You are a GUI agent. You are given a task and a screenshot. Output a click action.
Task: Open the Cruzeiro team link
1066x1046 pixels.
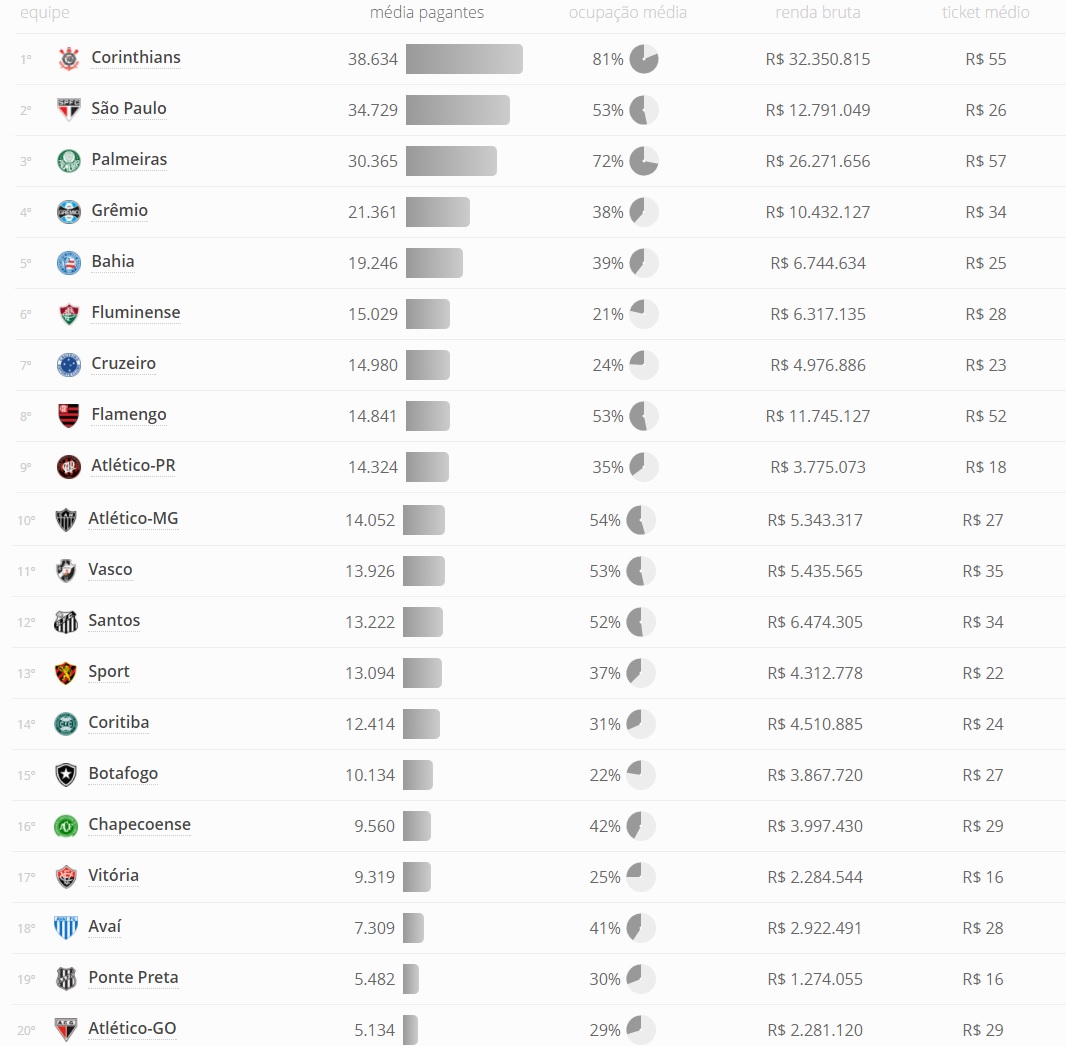tap(124, 364)
